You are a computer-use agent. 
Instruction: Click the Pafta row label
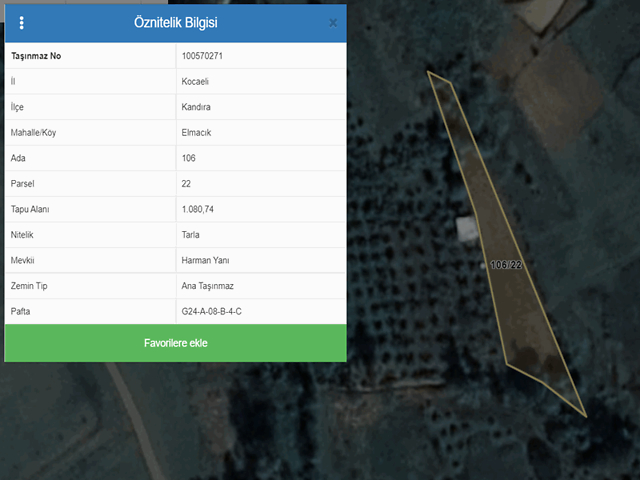[21, 312]
